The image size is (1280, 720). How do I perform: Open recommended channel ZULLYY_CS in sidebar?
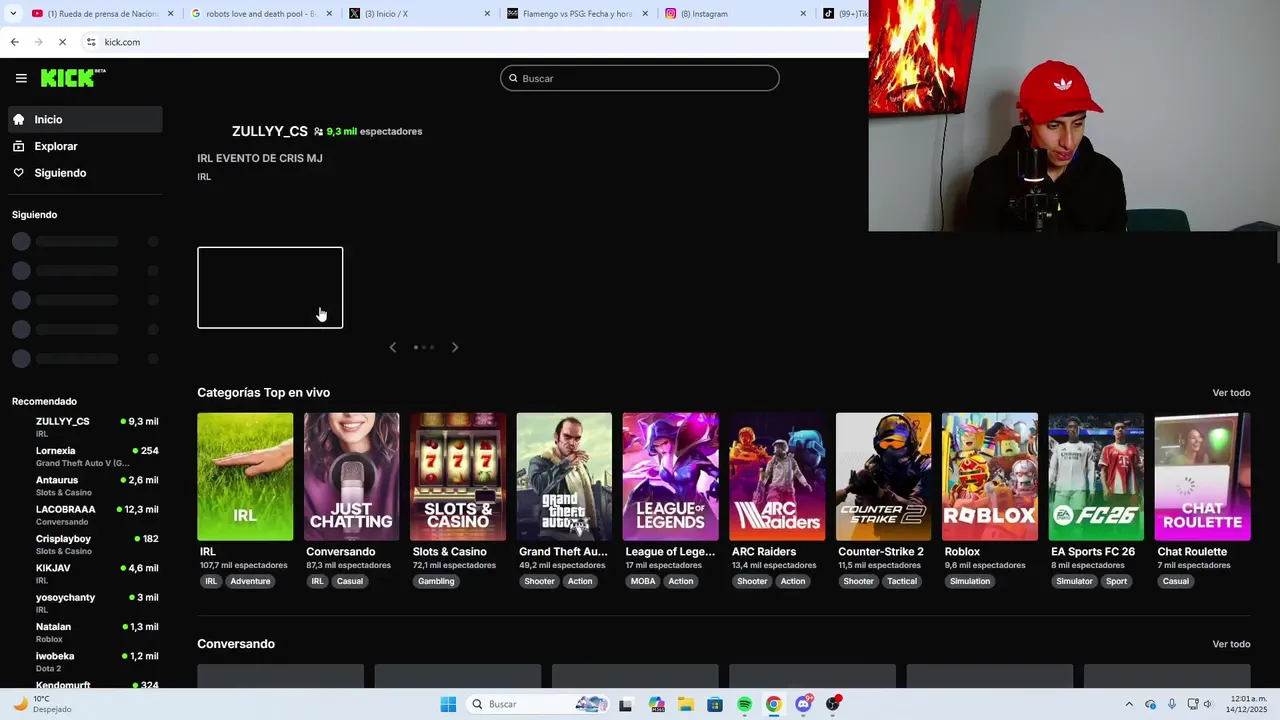(85, 427)
